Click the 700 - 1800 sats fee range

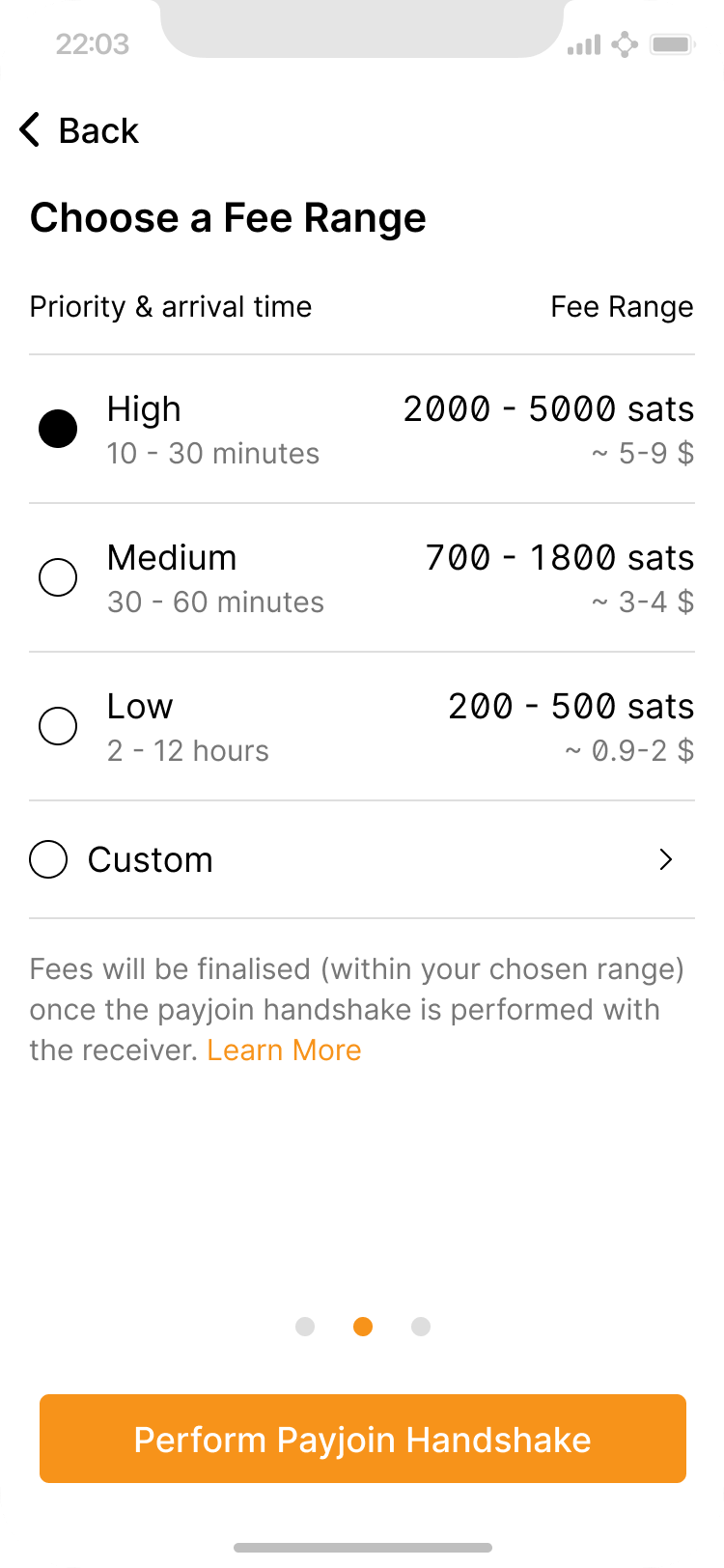560,558
